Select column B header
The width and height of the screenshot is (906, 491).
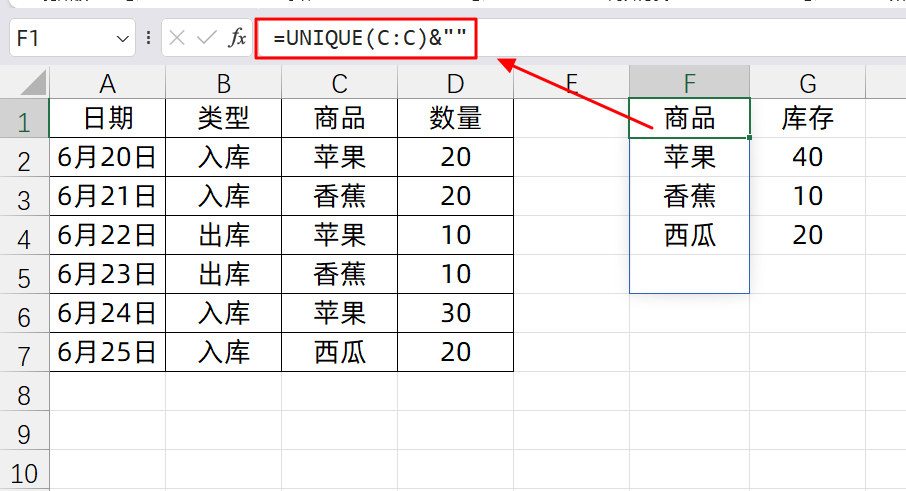coord(224,83)
